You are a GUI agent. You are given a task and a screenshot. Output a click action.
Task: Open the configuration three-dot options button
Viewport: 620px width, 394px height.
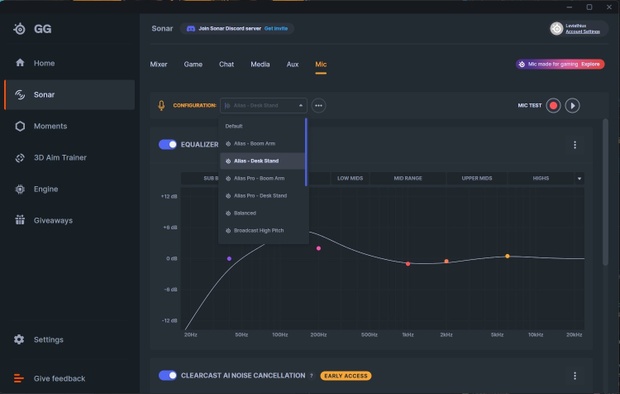pyautogui.click(x=318, y=106)
